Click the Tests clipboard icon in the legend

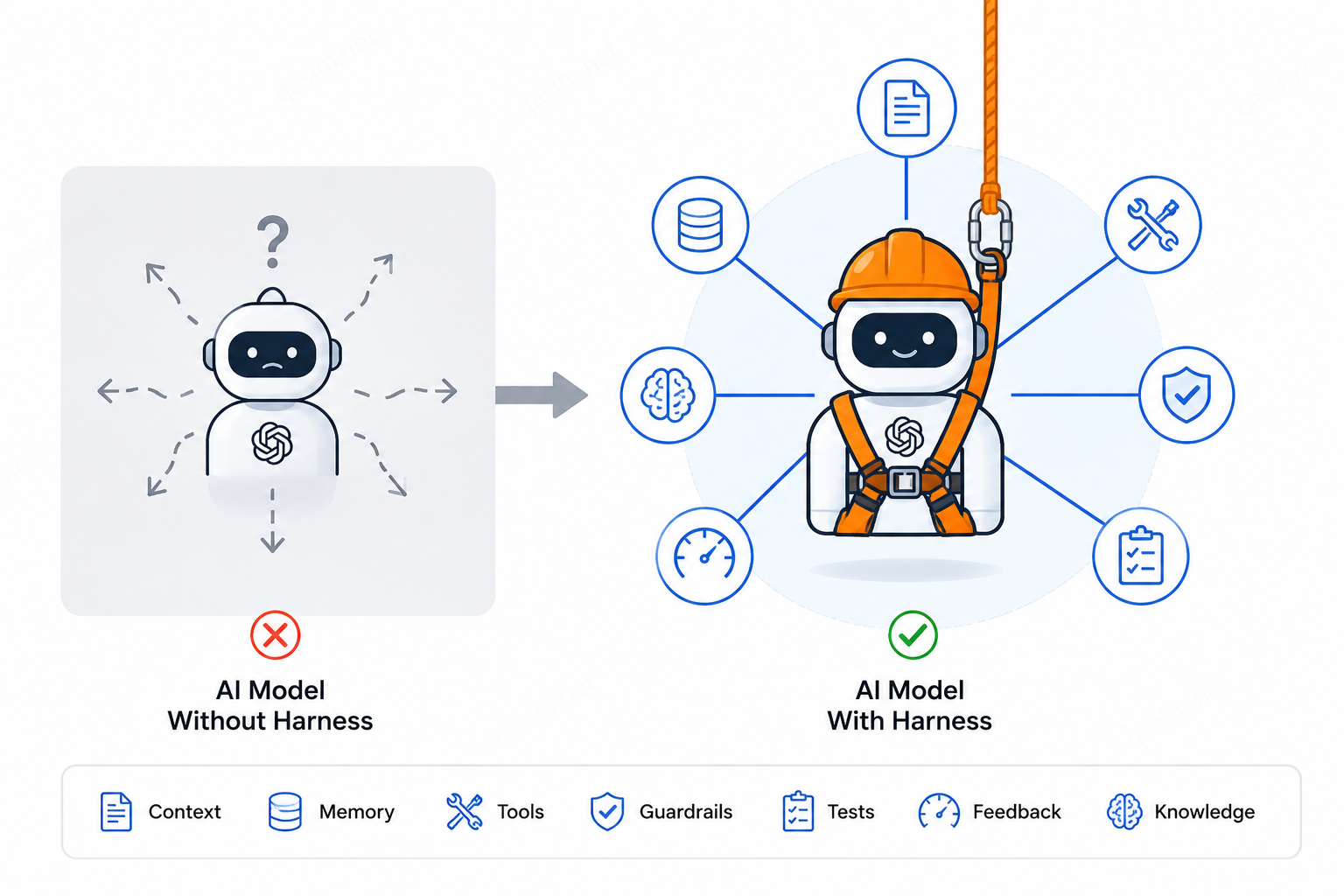[798, 811]
